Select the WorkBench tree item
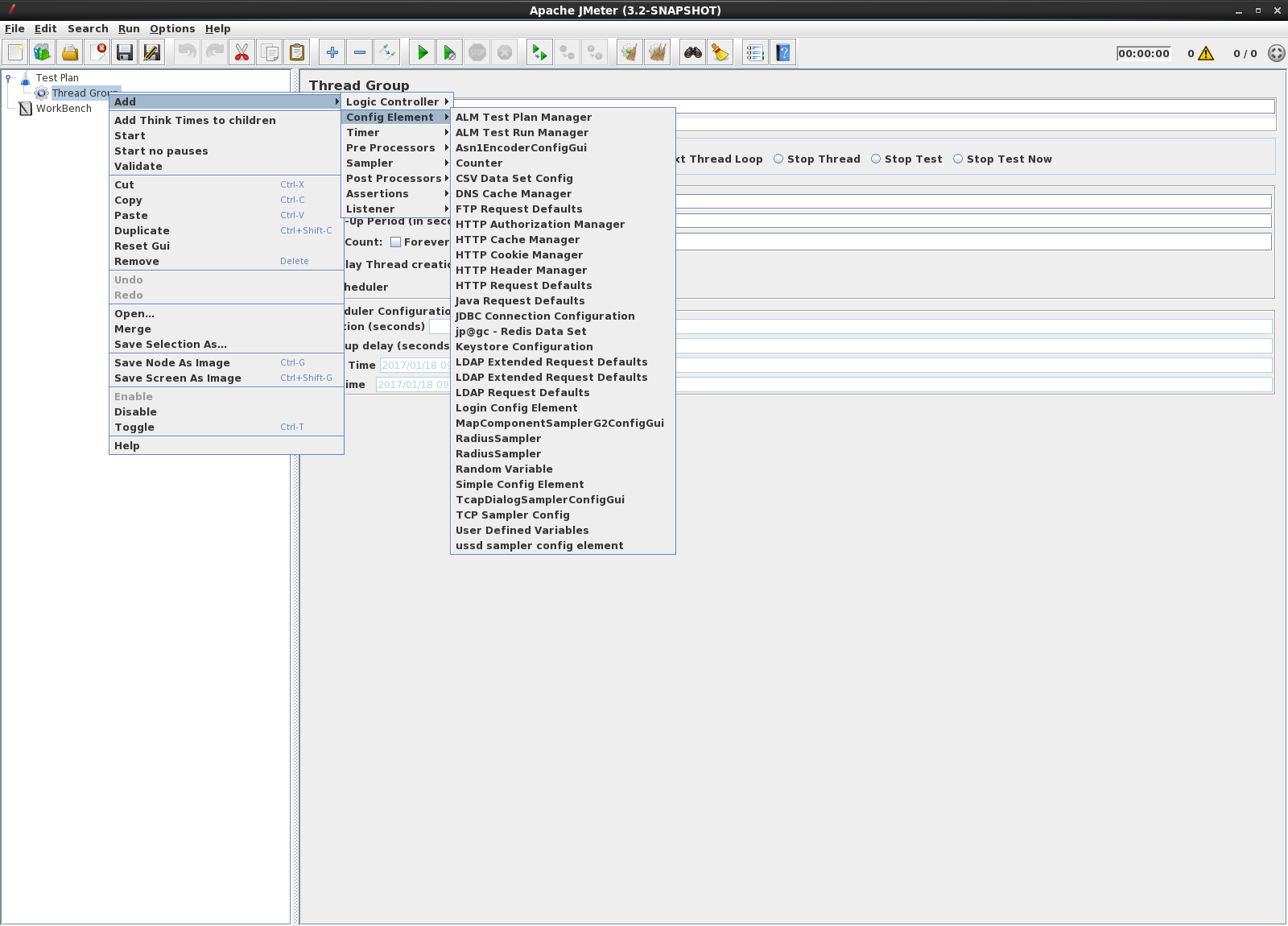 [x=66, y=108]
